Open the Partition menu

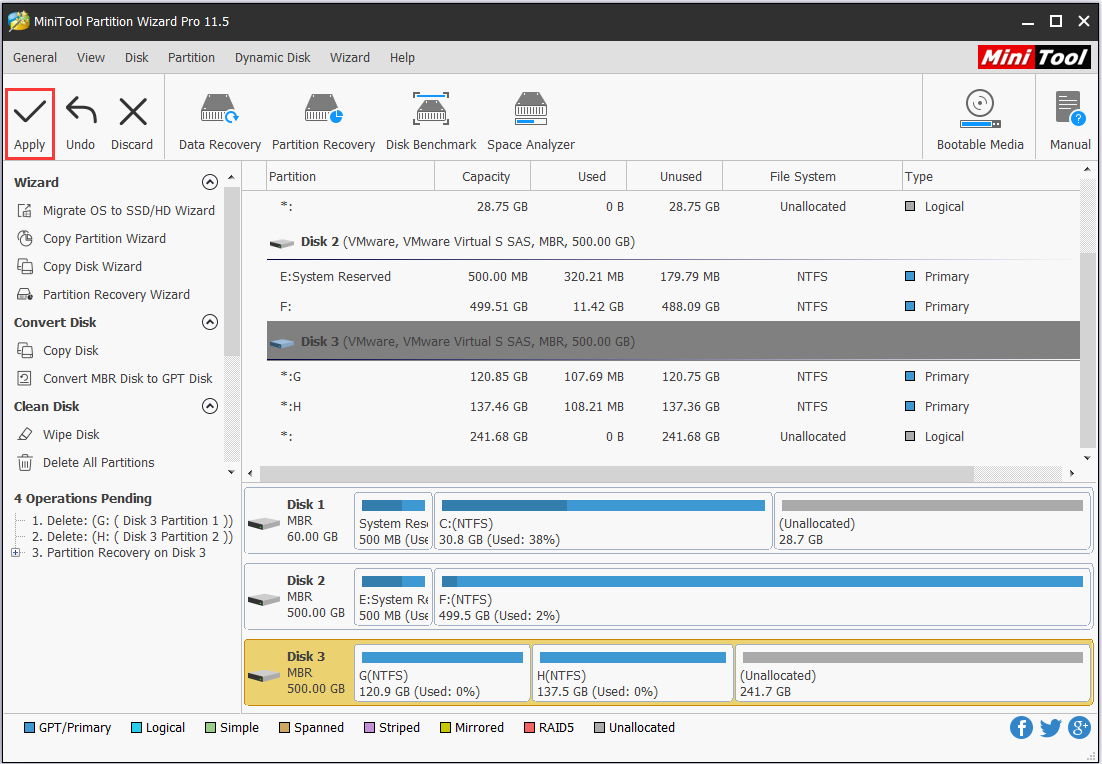pyautogui.click(x=191, y=58)
